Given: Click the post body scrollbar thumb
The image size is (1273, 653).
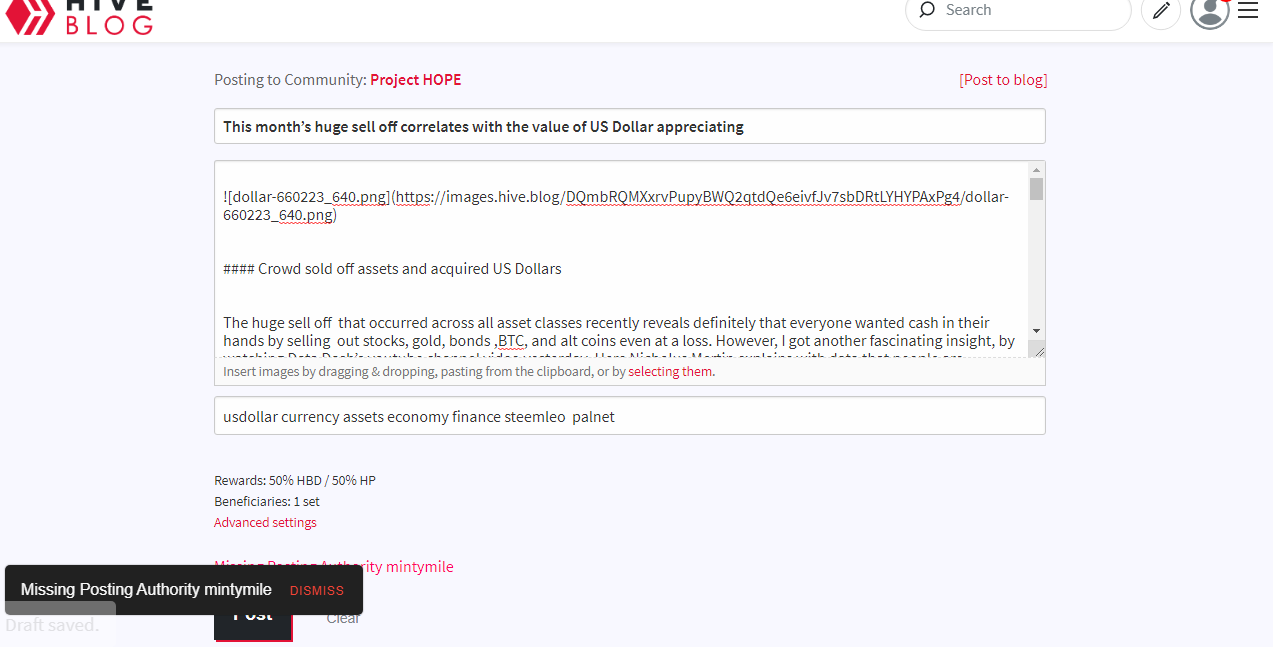Looking at the screenshot, I should pos(1036,189).
